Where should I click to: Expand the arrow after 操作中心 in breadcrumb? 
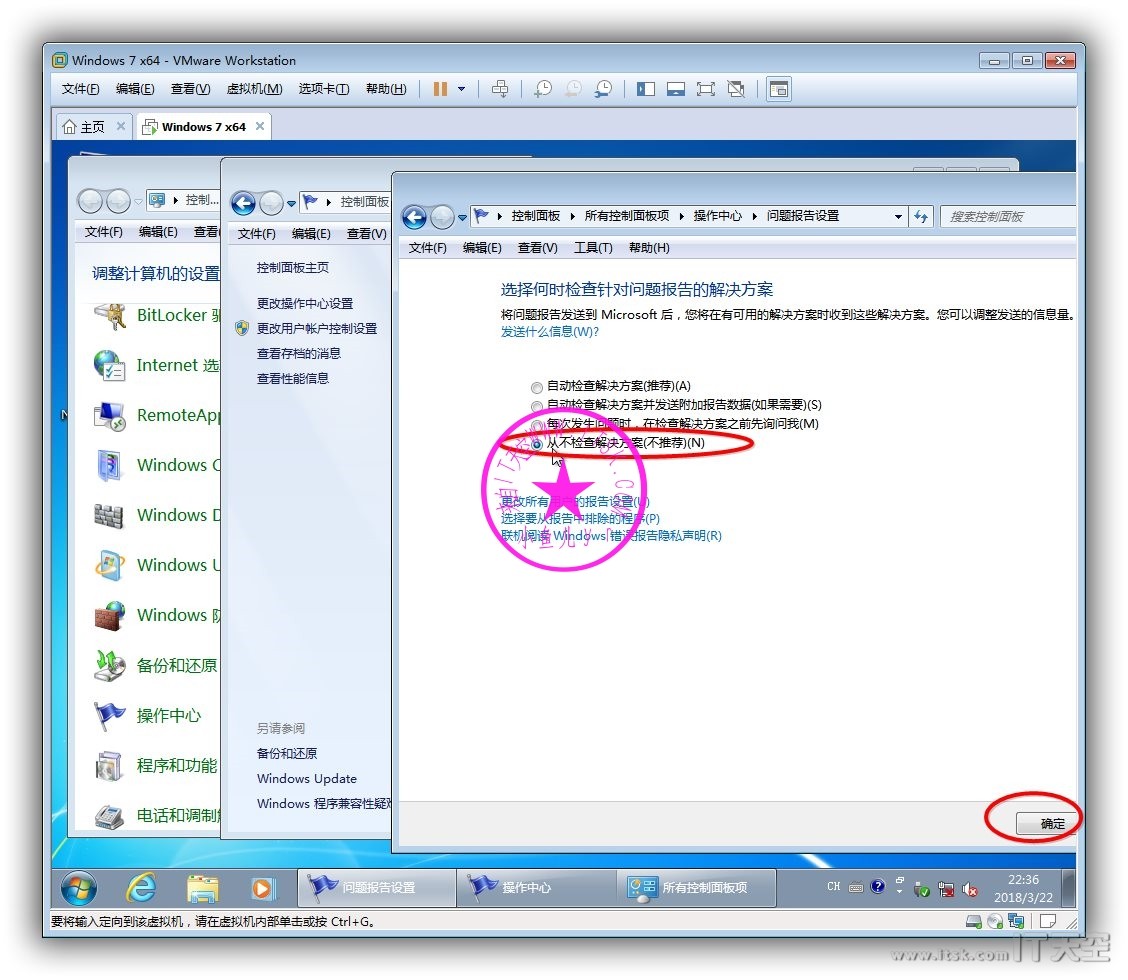[x=755, y=216]
